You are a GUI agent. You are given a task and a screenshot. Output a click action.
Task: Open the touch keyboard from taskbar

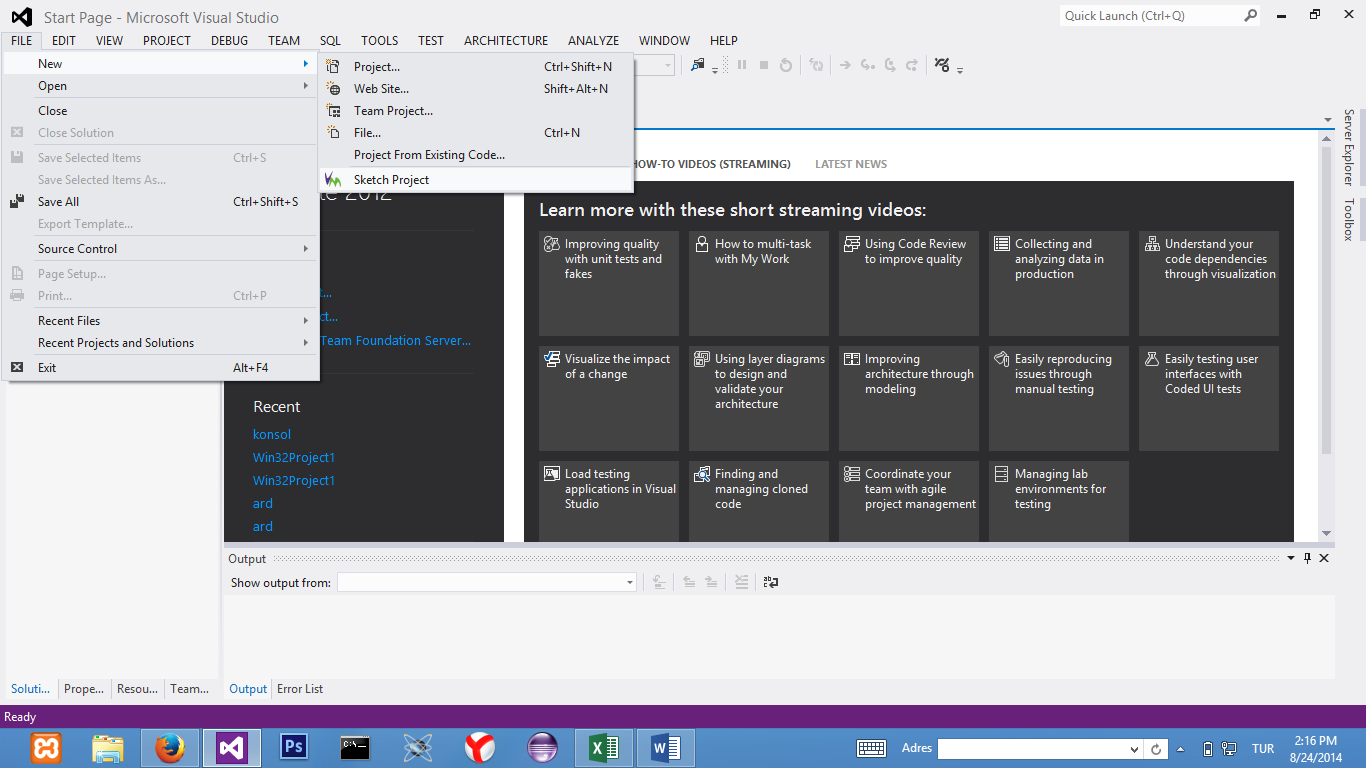click(871, 749)
